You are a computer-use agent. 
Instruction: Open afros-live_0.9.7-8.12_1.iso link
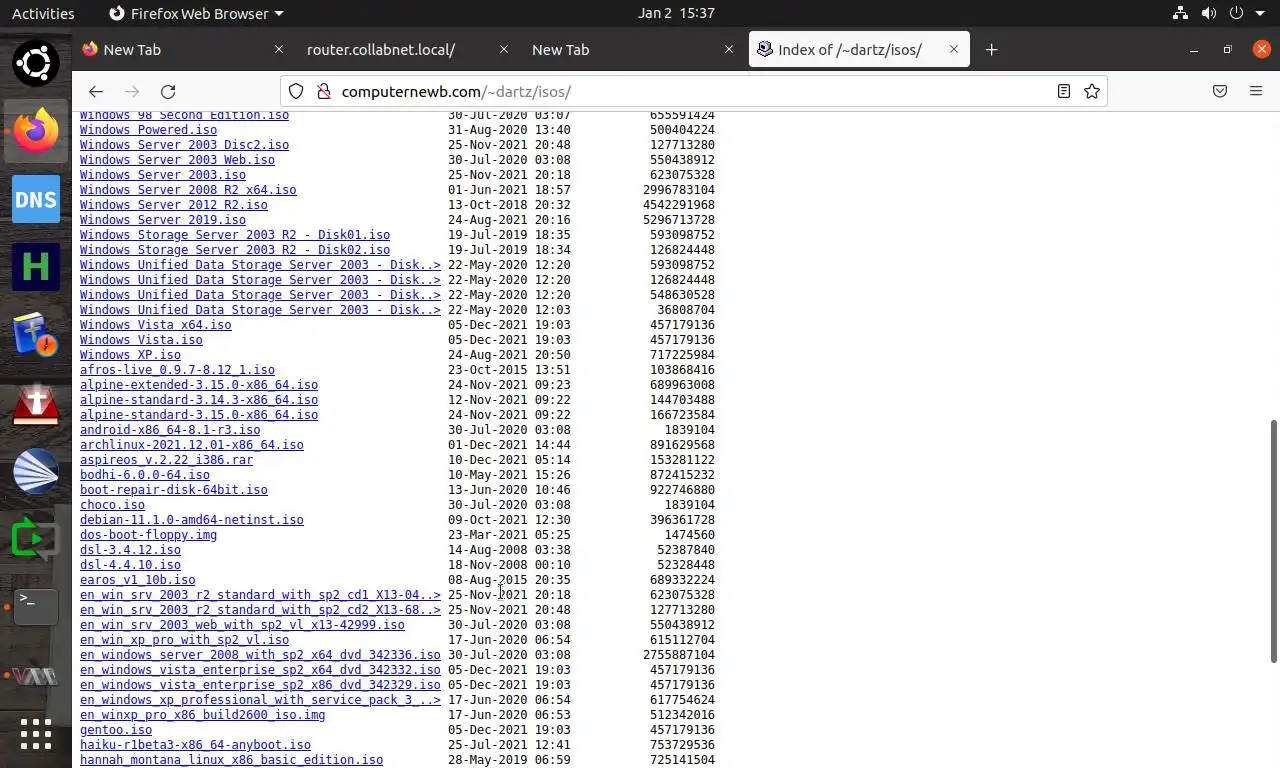[x=177, y=370]
